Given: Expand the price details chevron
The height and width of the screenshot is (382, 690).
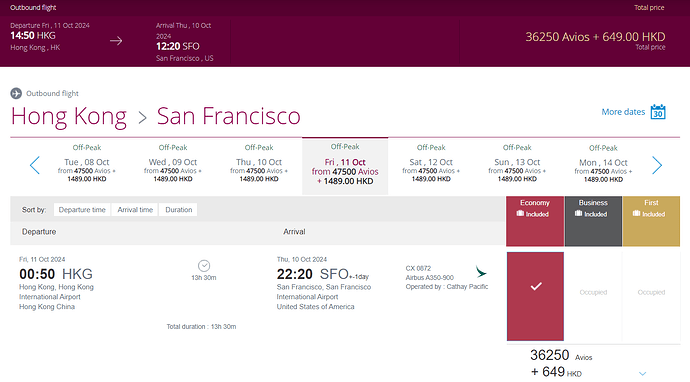Looking at the screenshot, I should click(x=642, y=374).
